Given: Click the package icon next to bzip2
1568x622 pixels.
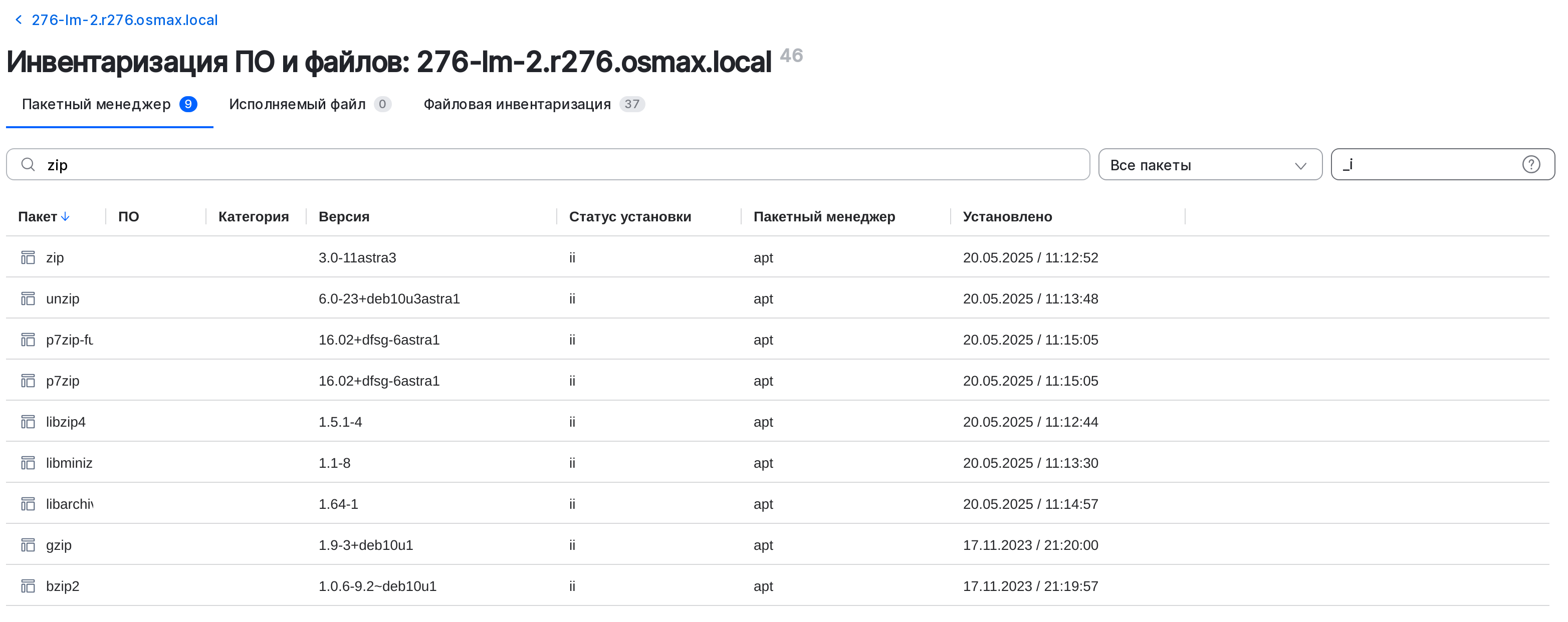Looking at the screenshot, I should pyautogui.click(x=28, y=586).
